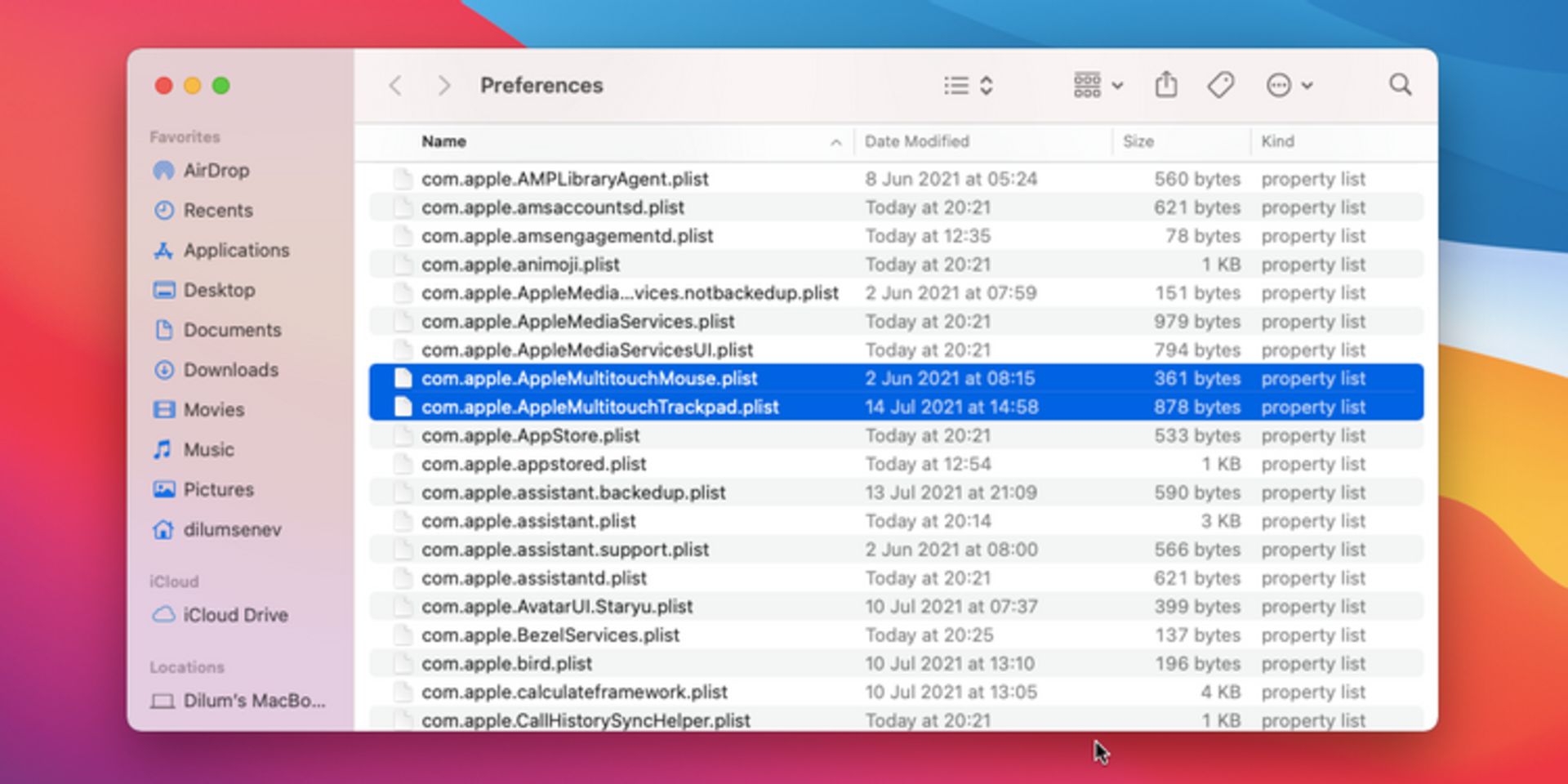The height and width of the screenshot is (784, 1568).
Task: Select dilumsenev home folder in sidebar
Action: click(x=232, y=530)
